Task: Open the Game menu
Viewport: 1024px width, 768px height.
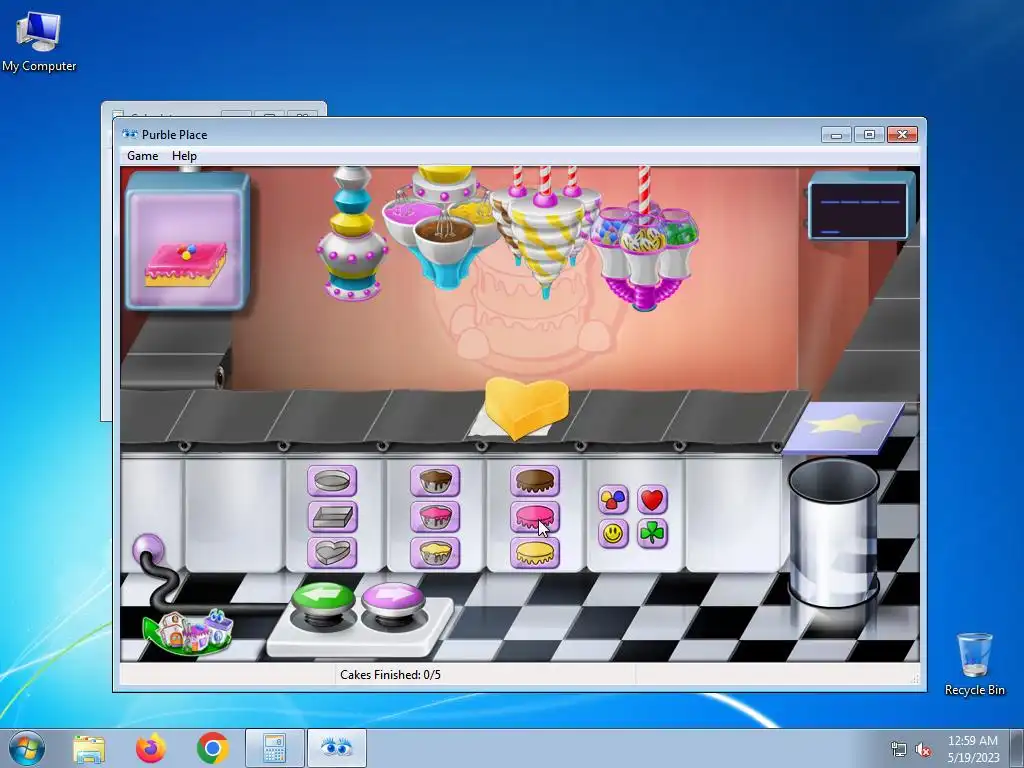Action: click(142, 156)
